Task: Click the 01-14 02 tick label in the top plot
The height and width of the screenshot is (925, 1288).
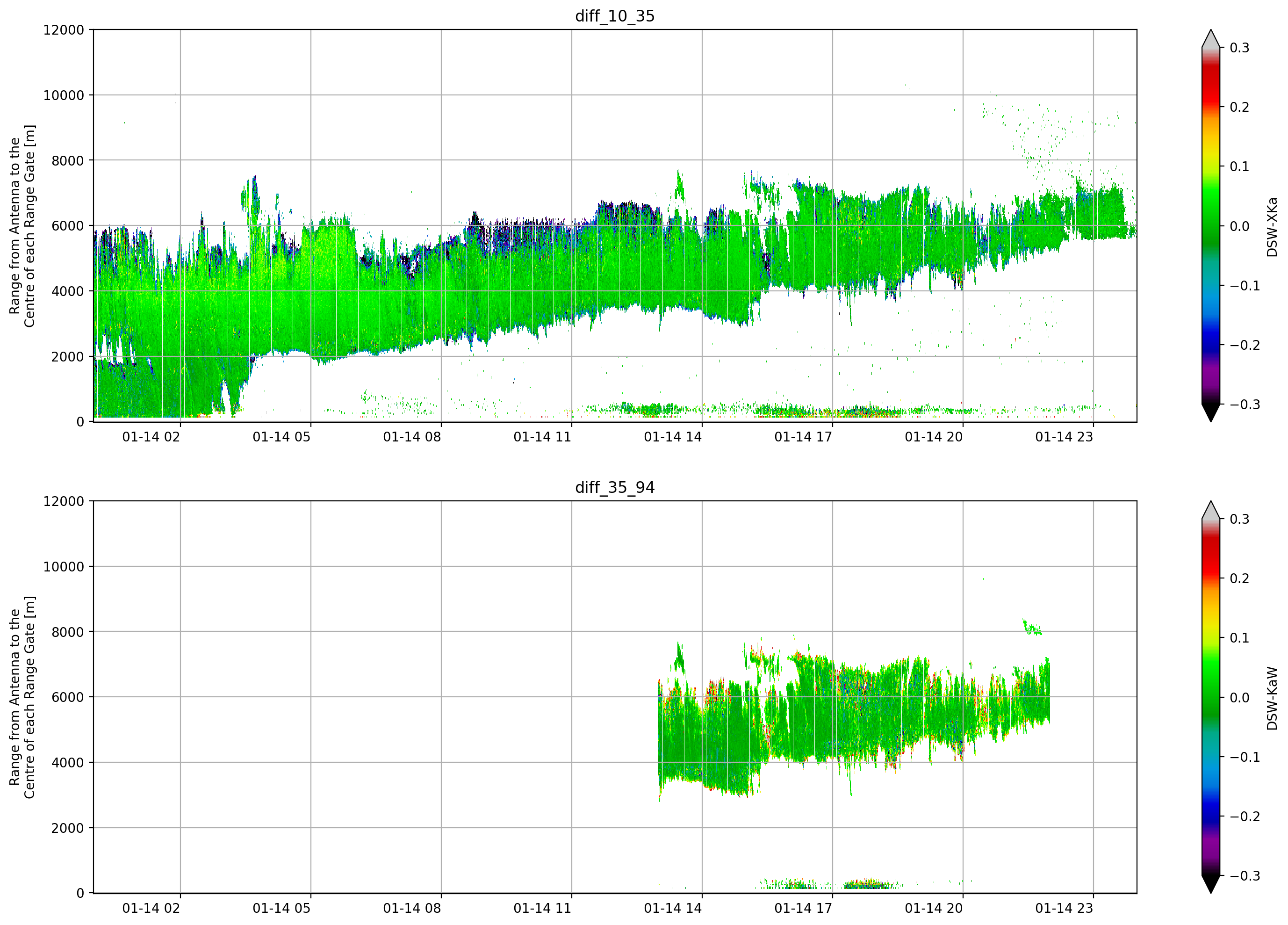Action: pos(151,437)
